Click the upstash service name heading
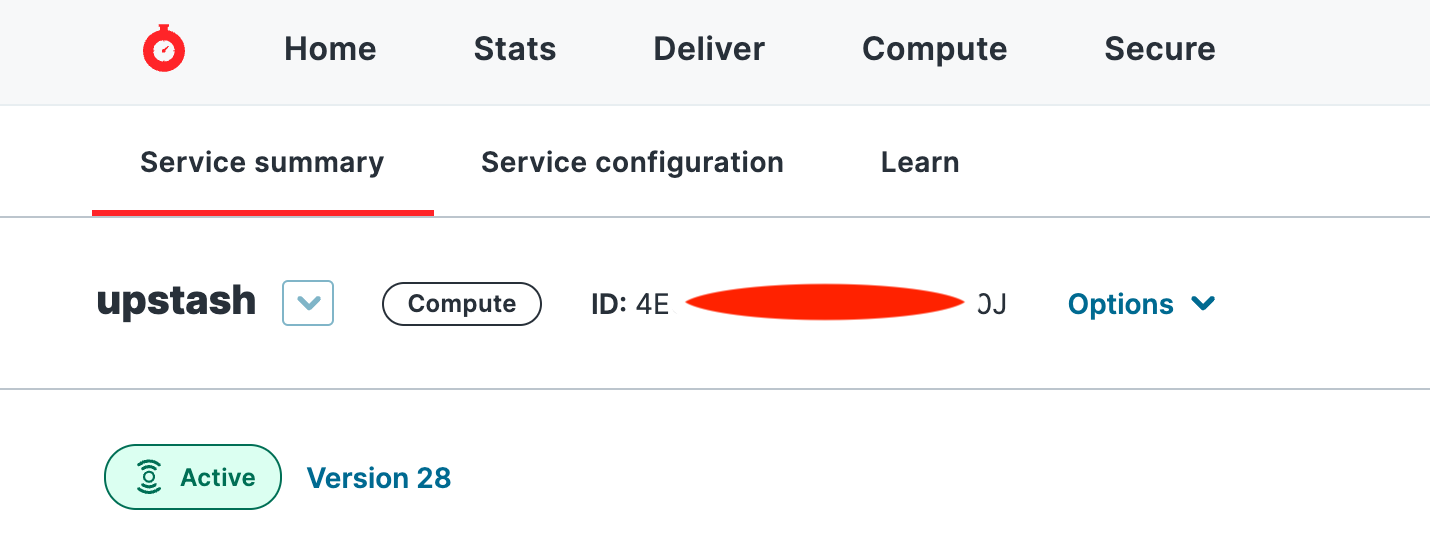Image resolution: width=1430 pixels, height=556 pixels. click(176, 302)
